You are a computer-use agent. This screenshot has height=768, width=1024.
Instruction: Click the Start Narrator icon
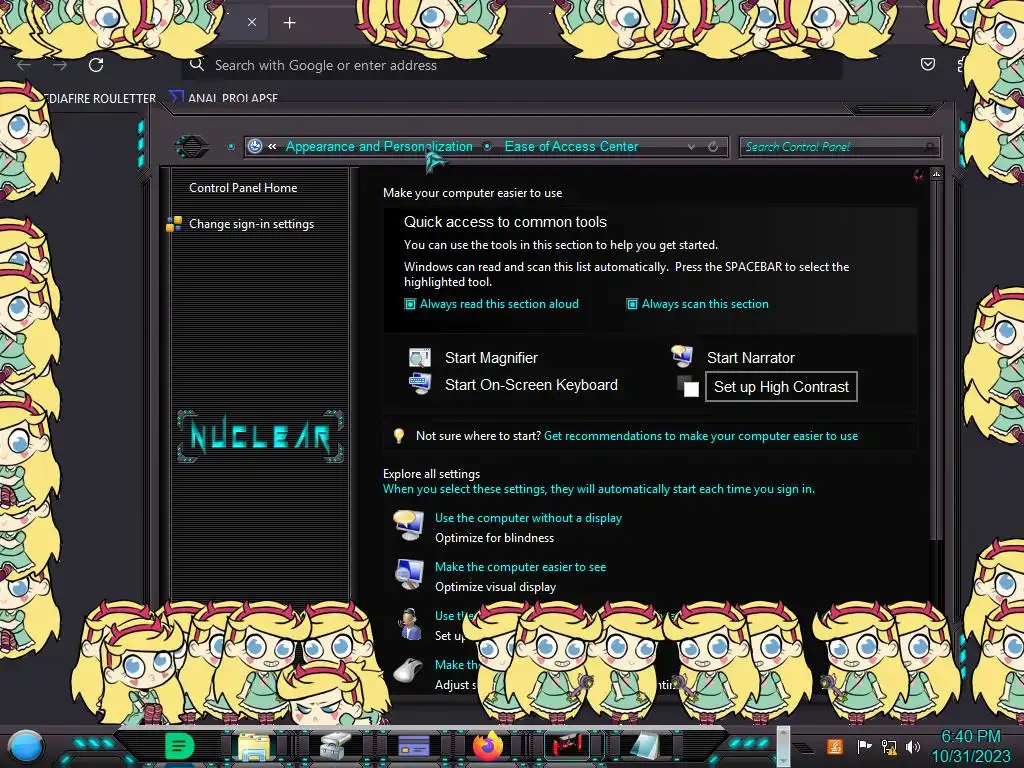pyautogui.click(x=682, y=356)
